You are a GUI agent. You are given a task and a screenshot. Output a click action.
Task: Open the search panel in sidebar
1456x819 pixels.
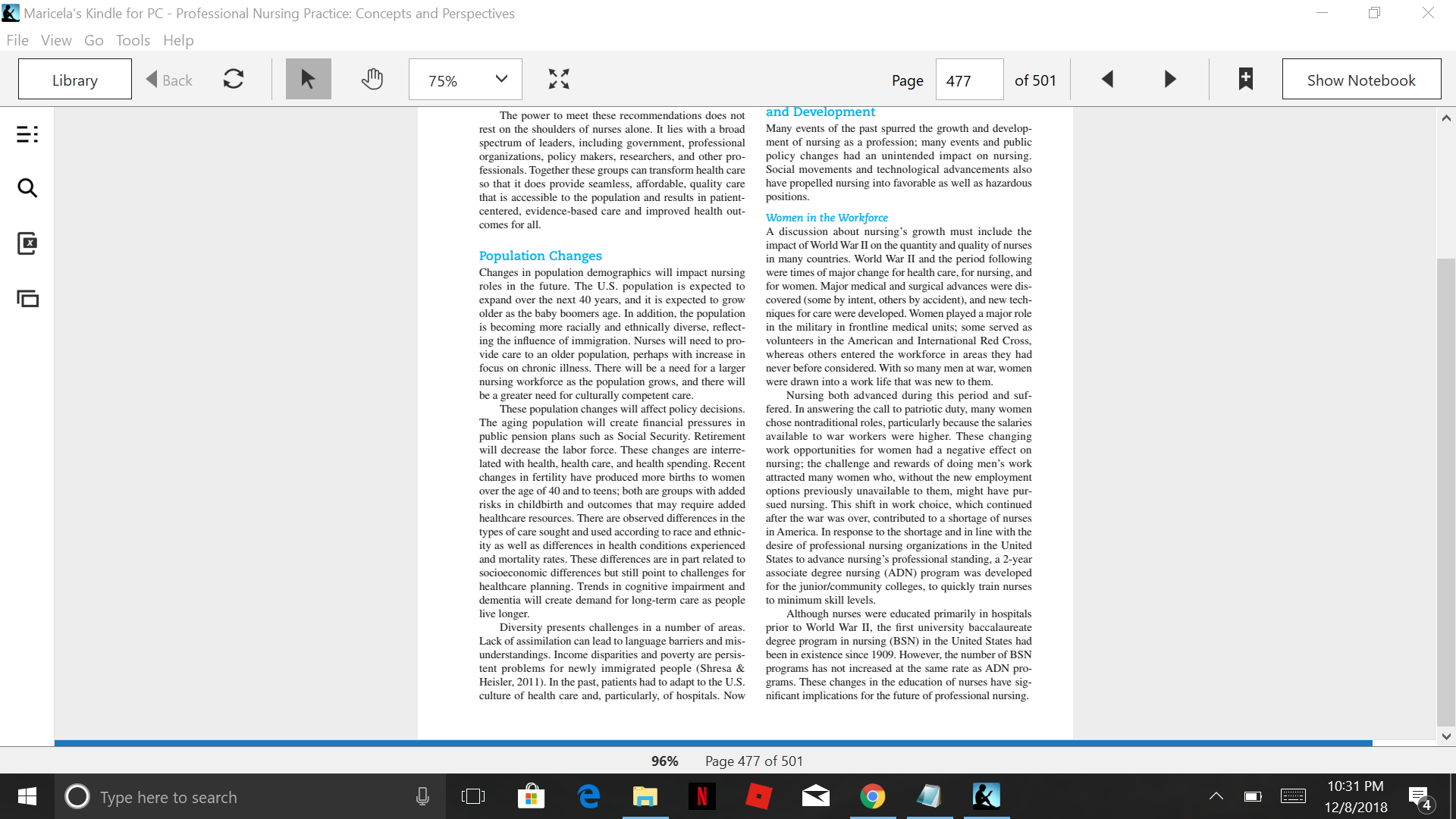[x=27, y=188]
